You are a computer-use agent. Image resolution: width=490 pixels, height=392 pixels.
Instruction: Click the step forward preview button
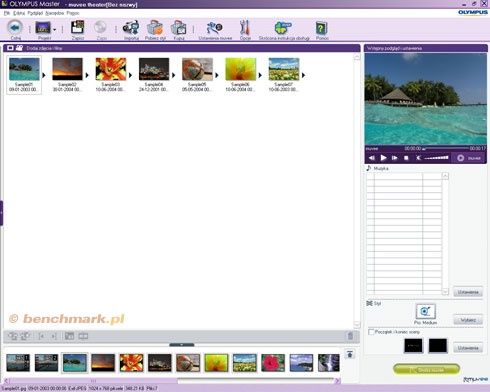click(395, 158)
